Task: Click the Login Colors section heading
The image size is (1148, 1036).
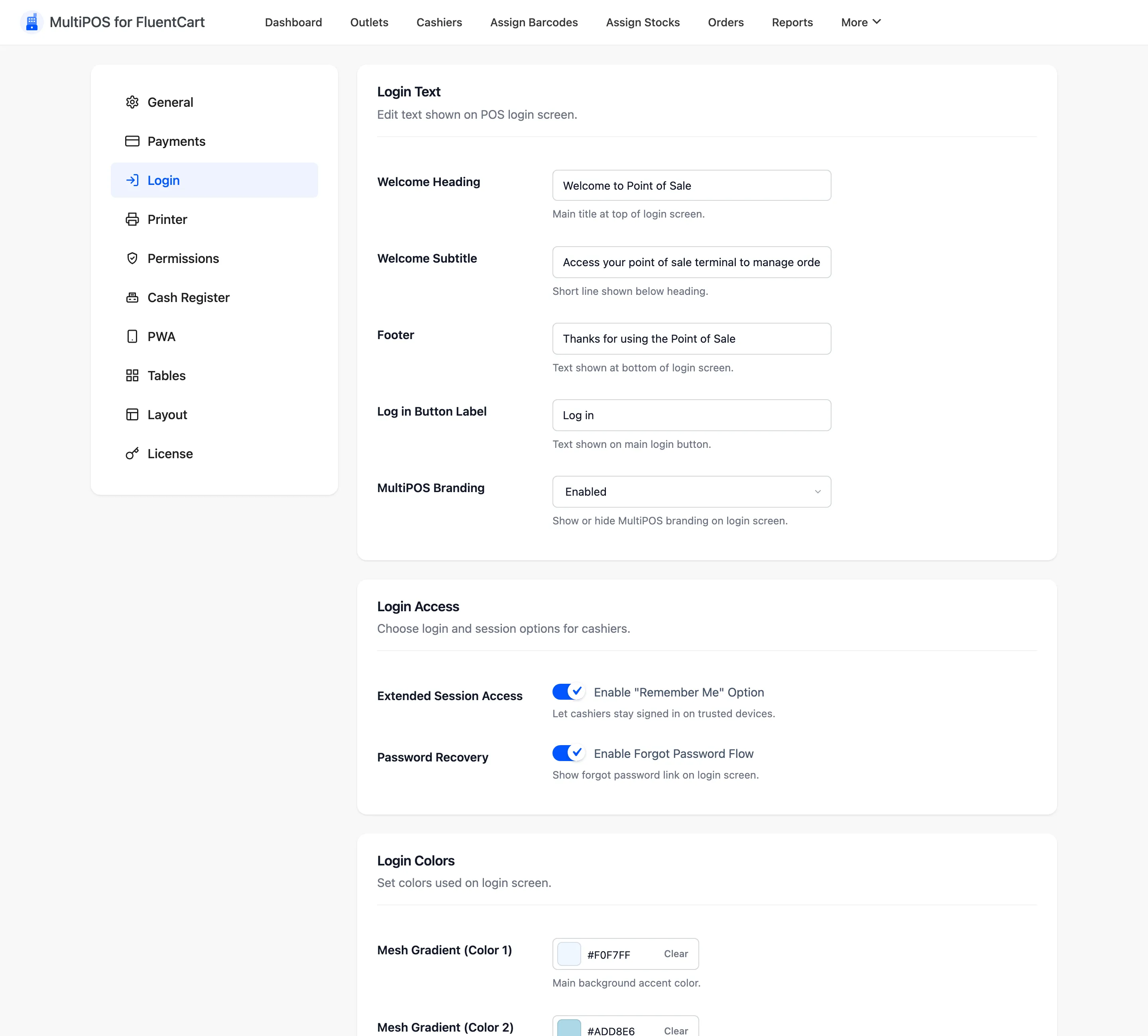Action: (416, 860)
